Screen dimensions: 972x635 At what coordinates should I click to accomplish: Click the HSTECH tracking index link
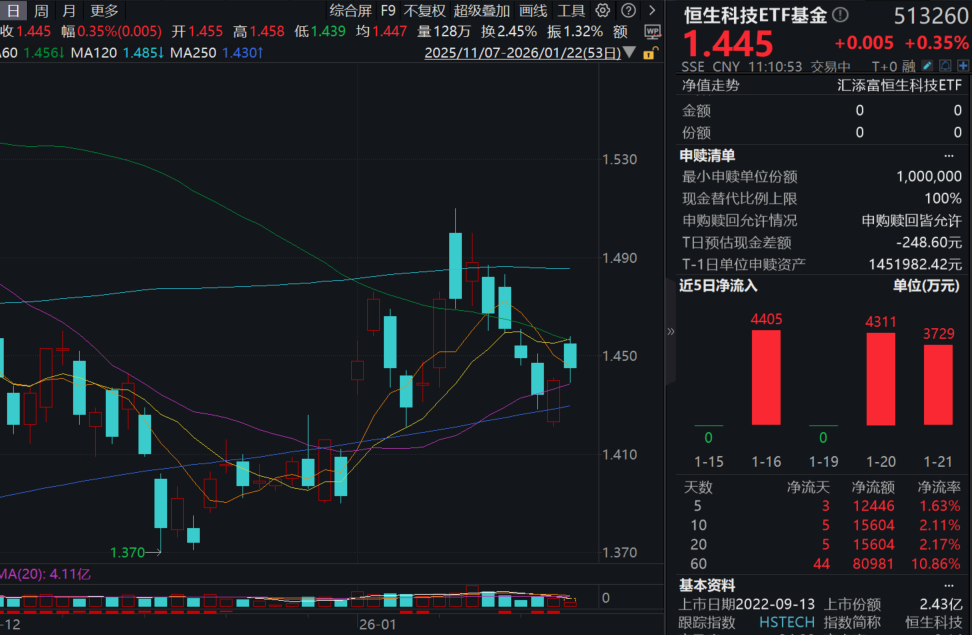pos(787,622)
